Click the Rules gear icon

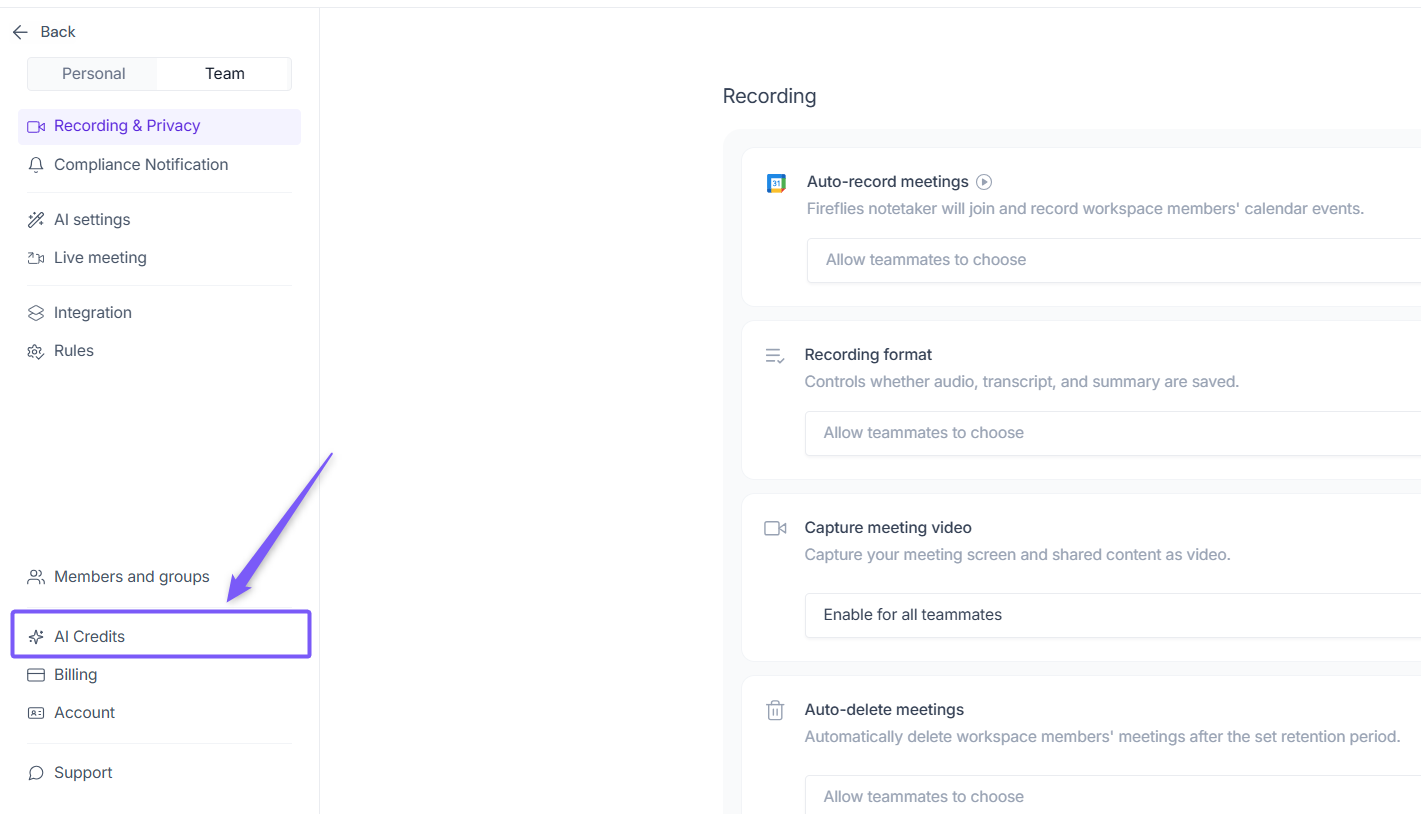36,351
